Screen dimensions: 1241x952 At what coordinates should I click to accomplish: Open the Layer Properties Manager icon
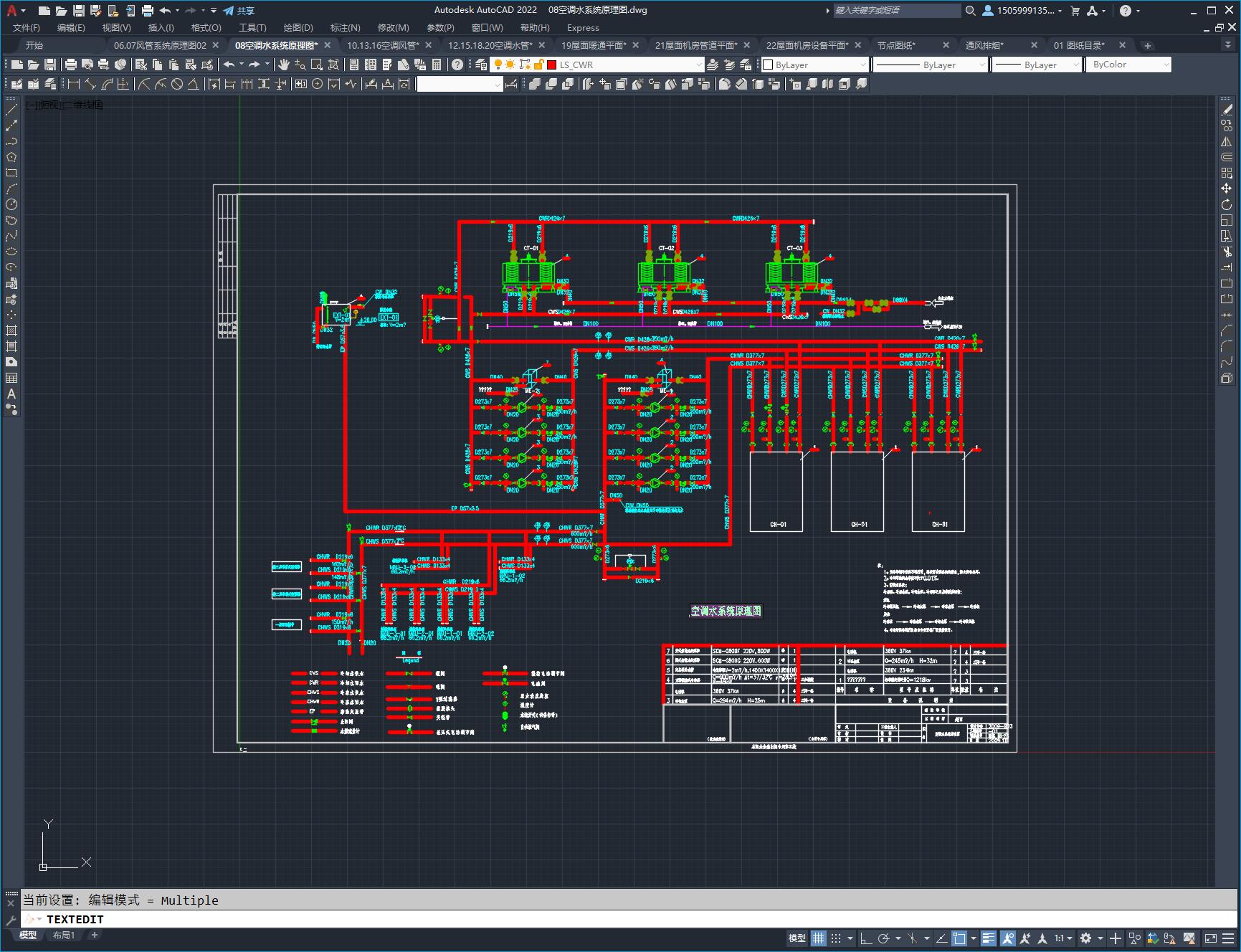[481, 65]
